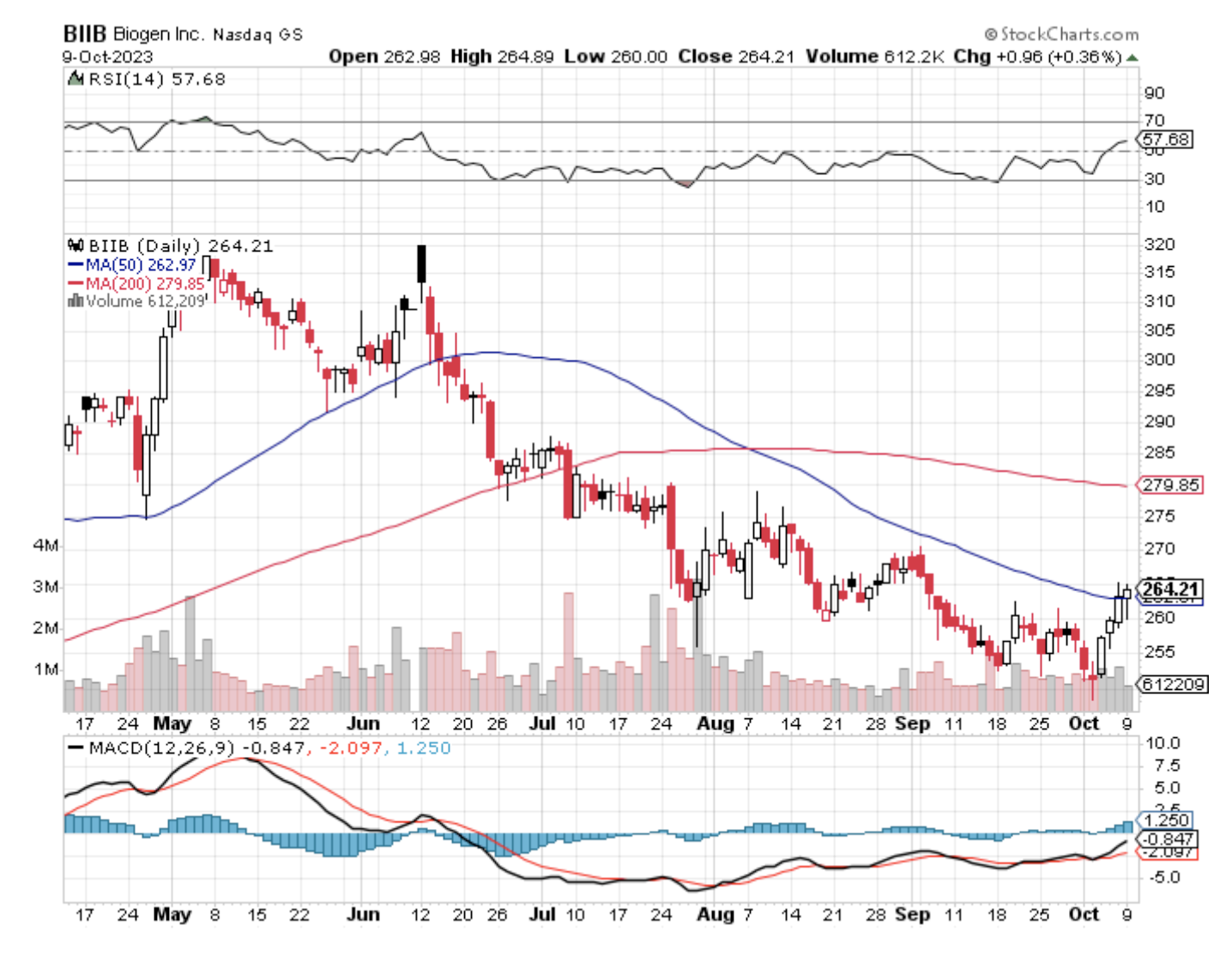This screenshot has height=956, width=1232.
Task: Click the 70 label on the RSI axis
Action: click(1154, 120)
